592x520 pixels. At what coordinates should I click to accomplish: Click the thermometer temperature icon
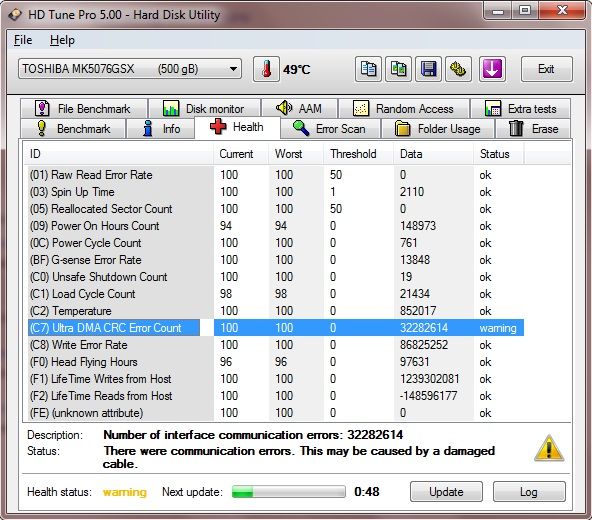pos(266,69)
